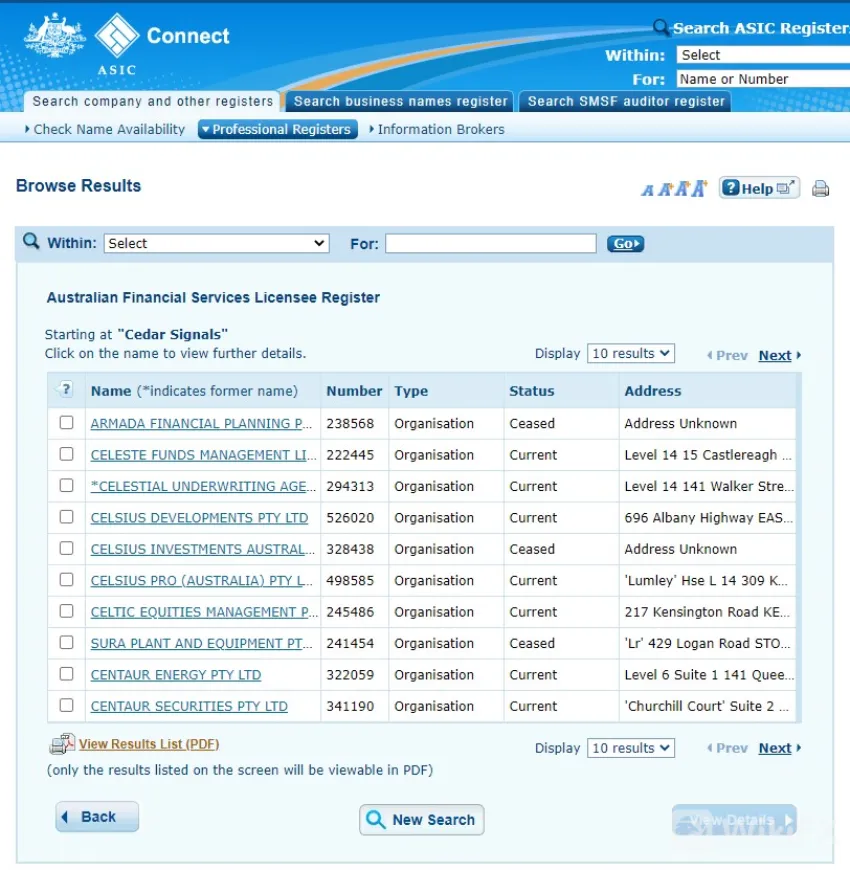Open CELSIUS DEVELOPMENTS PTY LTD link

[199, 518]
